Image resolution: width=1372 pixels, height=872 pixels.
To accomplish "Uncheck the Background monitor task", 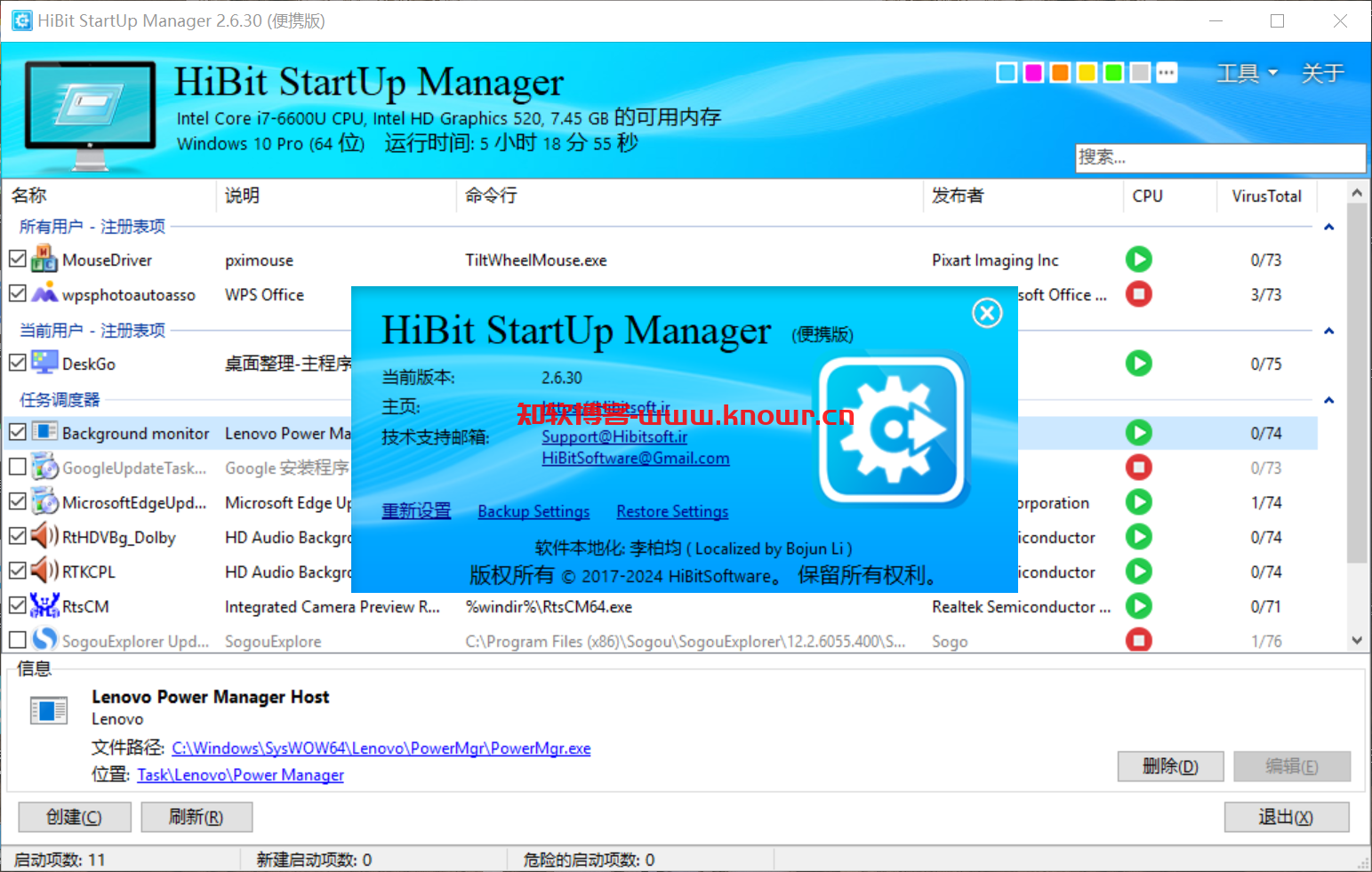I will pyautogui.click(x=17, y=432).
